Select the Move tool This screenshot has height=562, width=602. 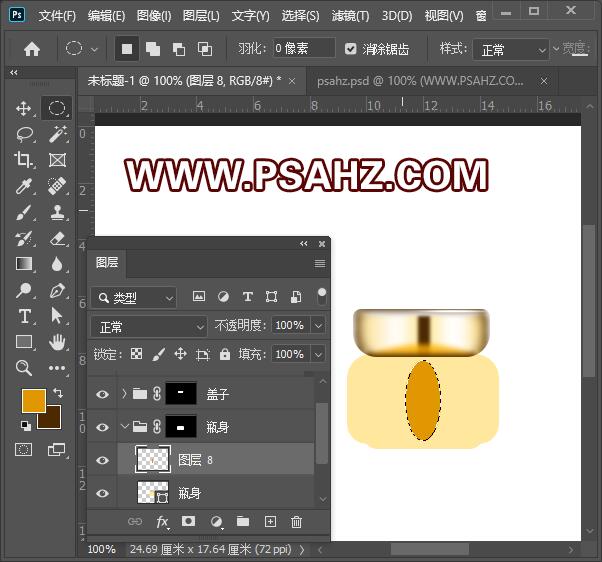pyautogui.click(x=23, y=109)
